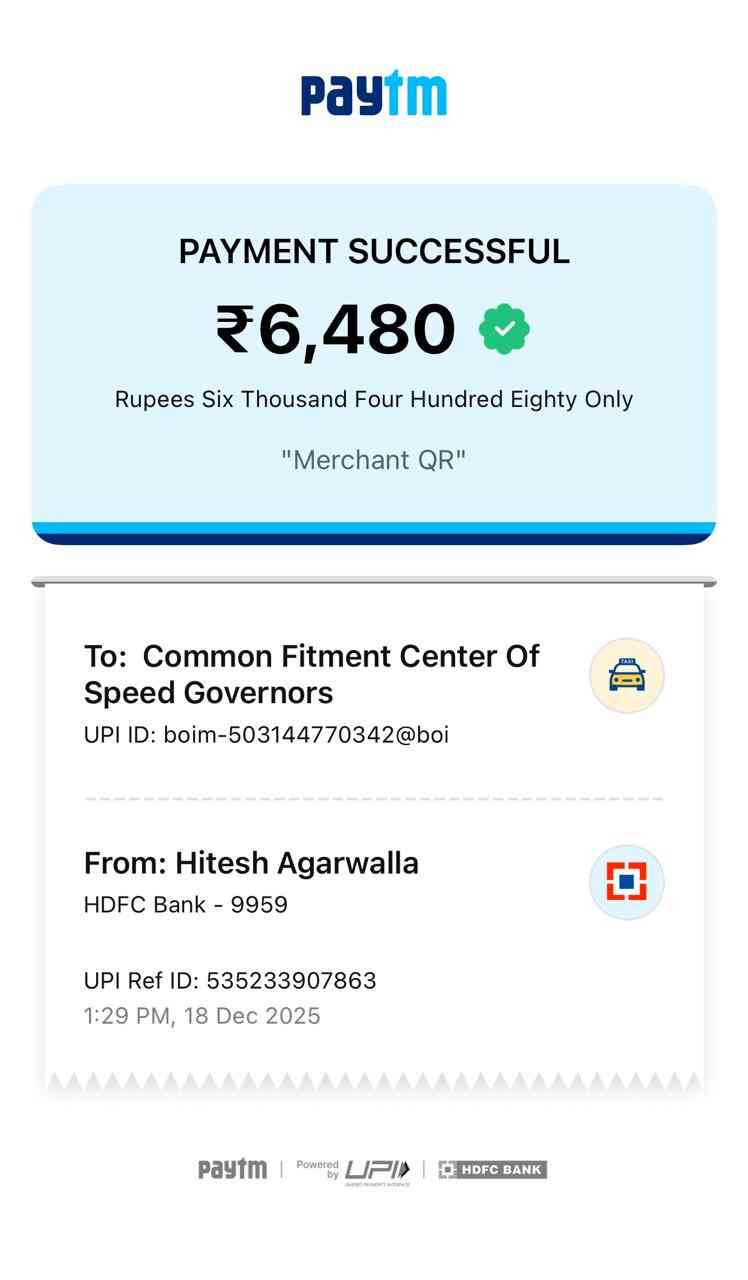
Task: Click the payee UPI ID boim-503144770342@boi
Action: point(266,735)
